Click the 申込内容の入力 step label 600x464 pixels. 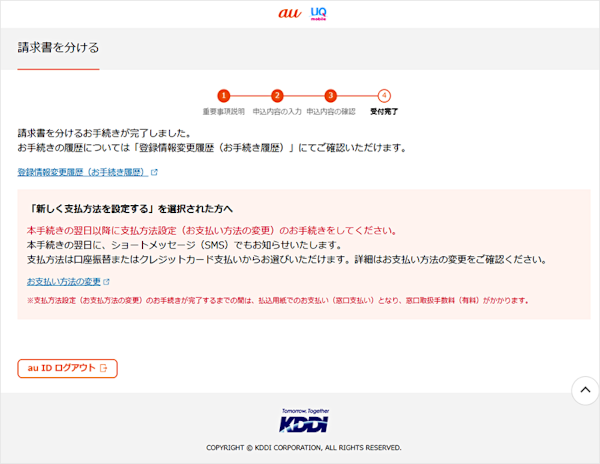tap(277, 112)
